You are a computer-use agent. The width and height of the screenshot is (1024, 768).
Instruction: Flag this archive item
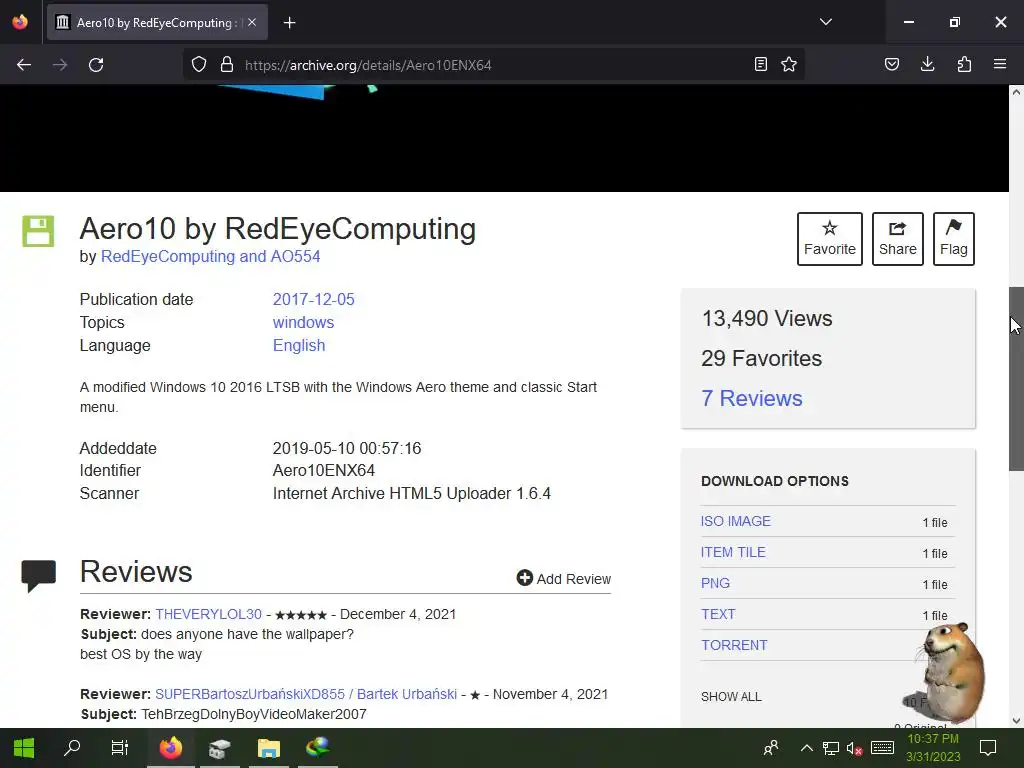pyautogui.click(x=953, y=239)
